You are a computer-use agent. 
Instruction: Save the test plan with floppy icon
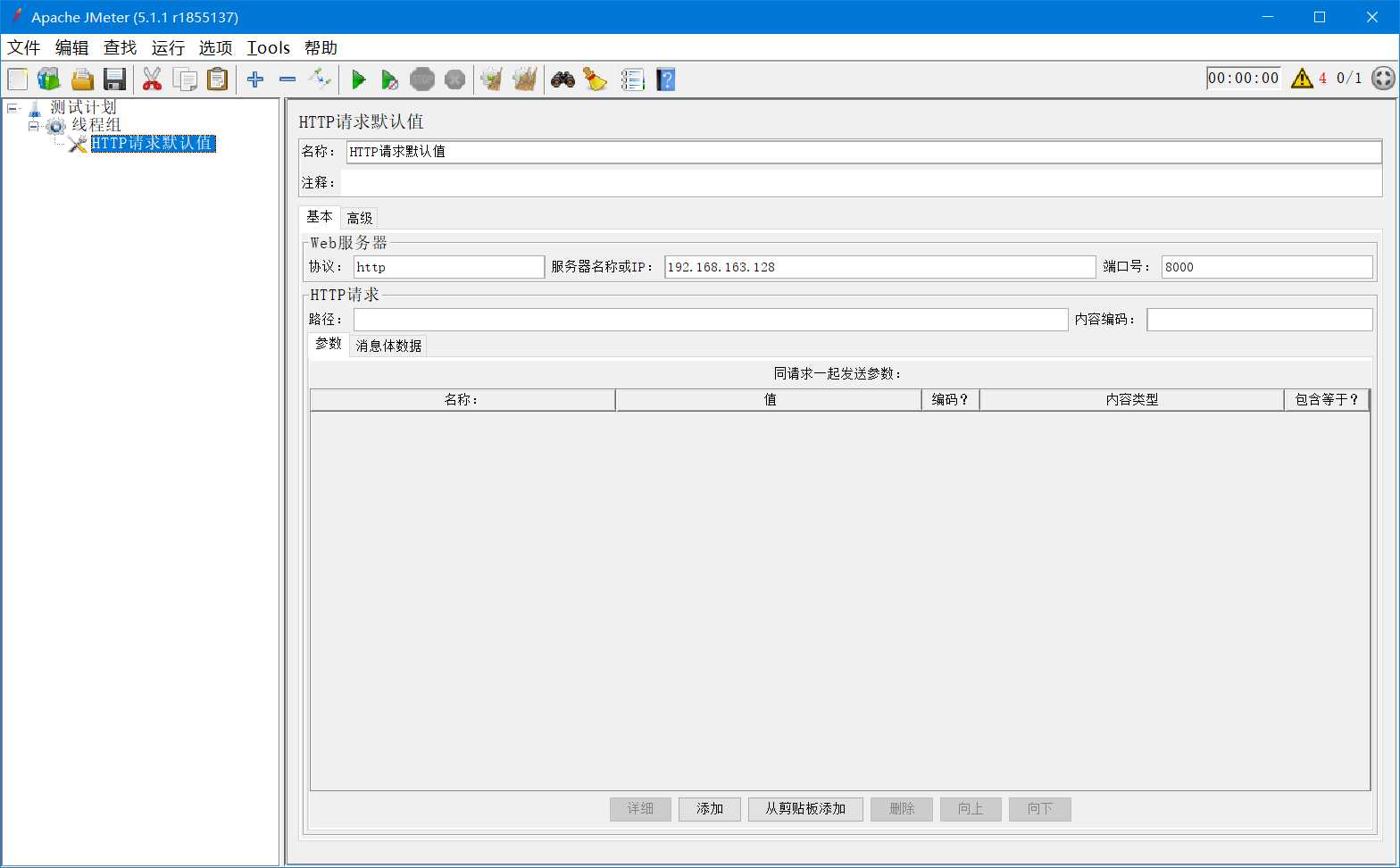(114, 79)
